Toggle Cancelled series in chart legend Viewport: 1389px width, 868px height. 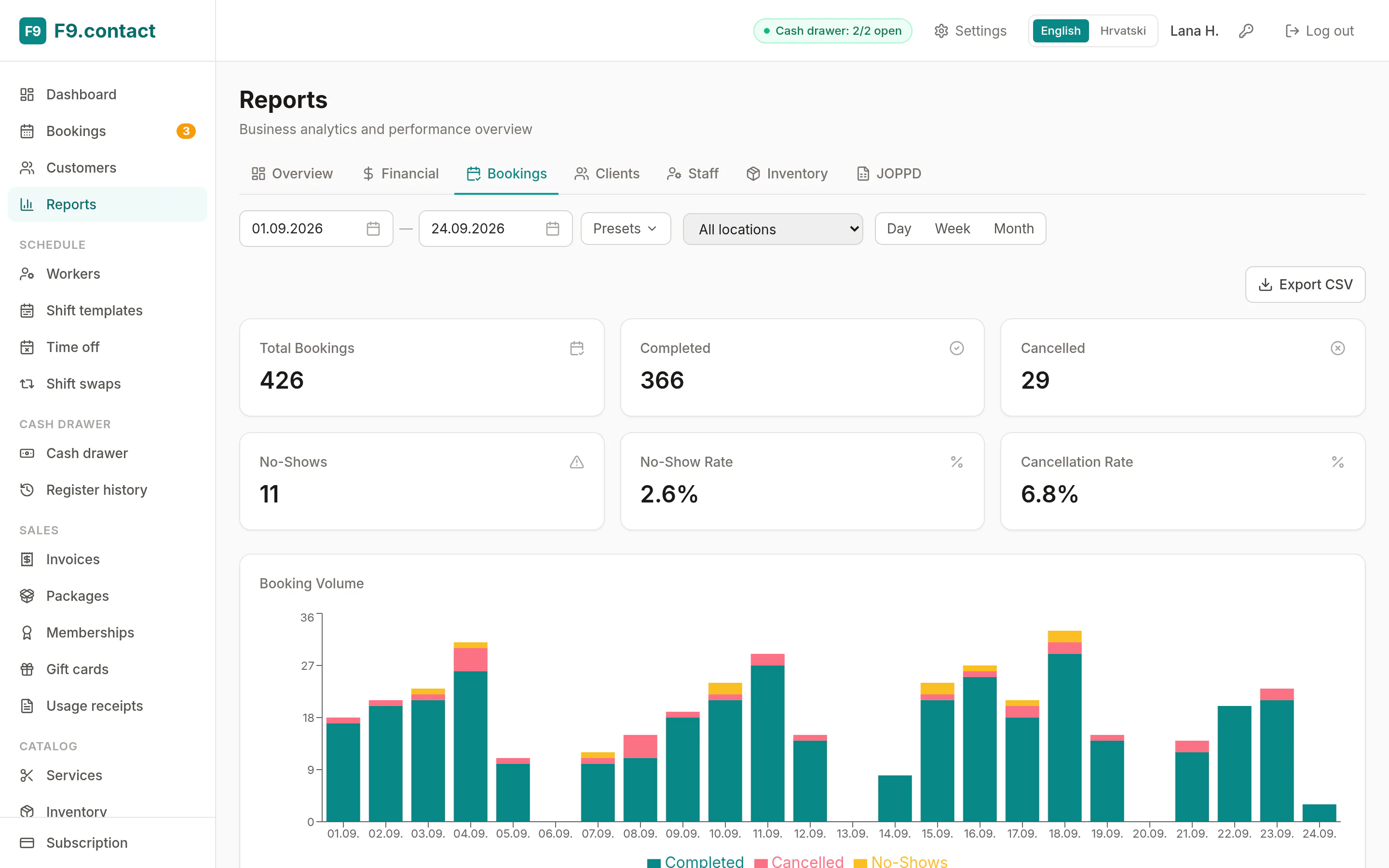(798, 861)
